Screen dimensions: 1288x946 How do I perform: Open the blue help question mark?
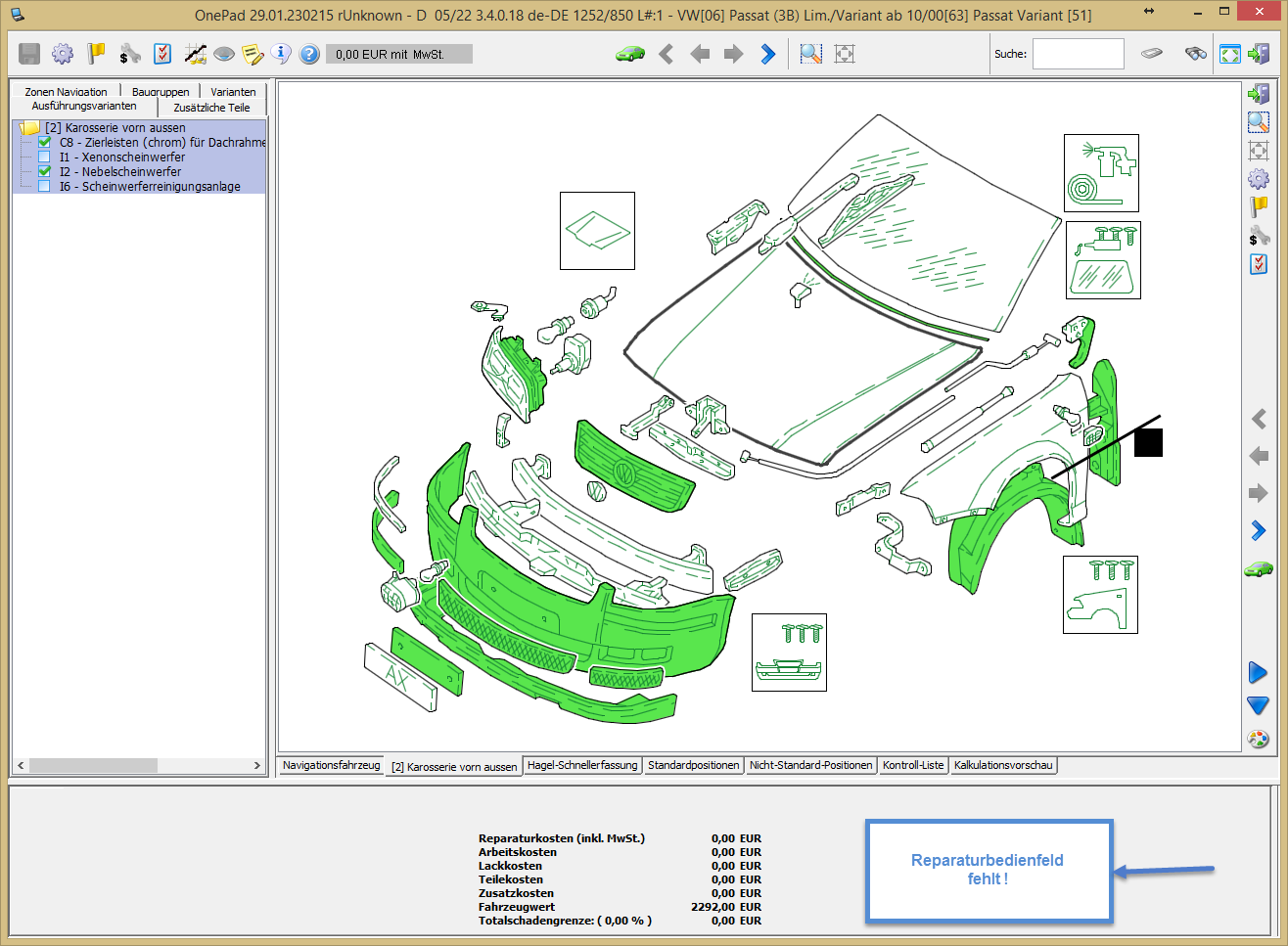pyautogui.click(x=309, y=54)
